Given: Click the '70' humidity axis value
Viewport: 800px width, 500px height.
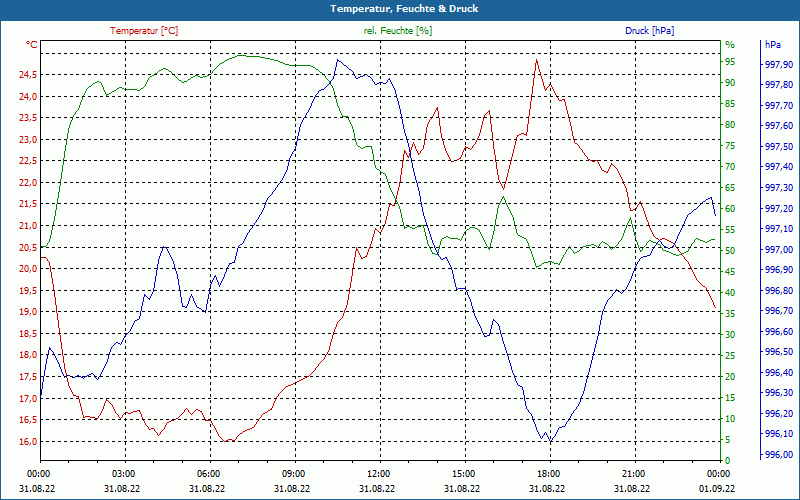Looking at the screenshot, I should click(x=730, y=167).
